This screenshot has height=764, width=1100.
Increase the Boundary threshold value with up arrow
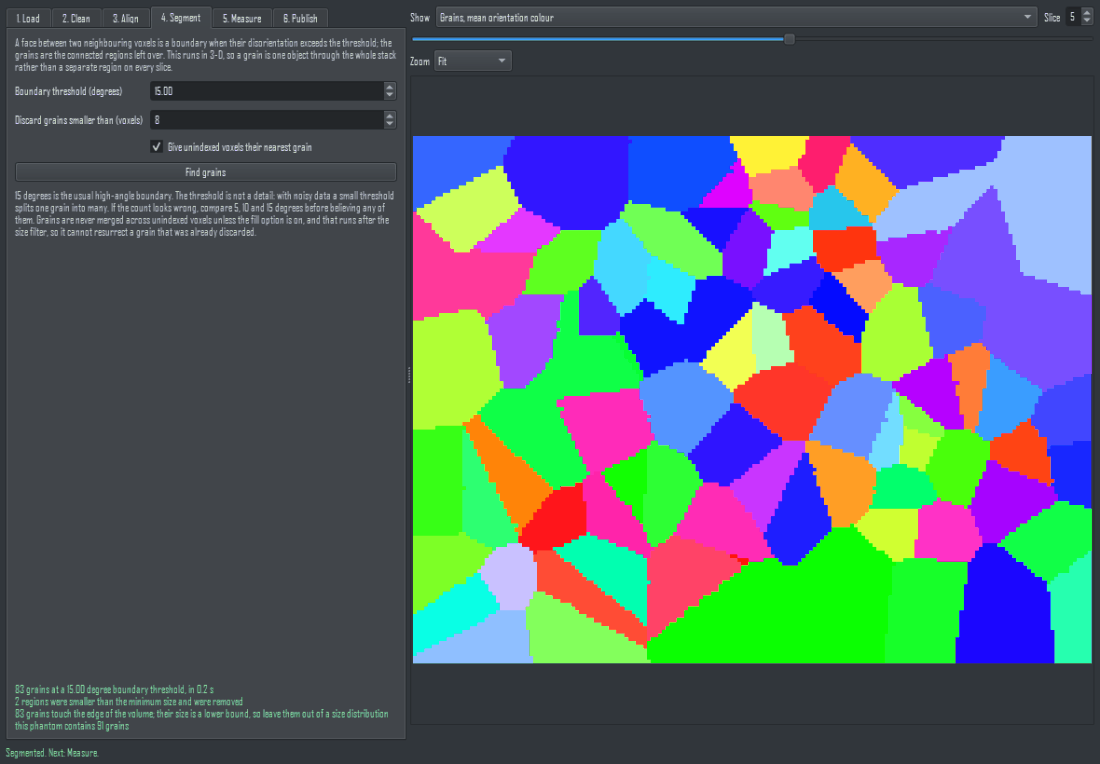[390, 87]
